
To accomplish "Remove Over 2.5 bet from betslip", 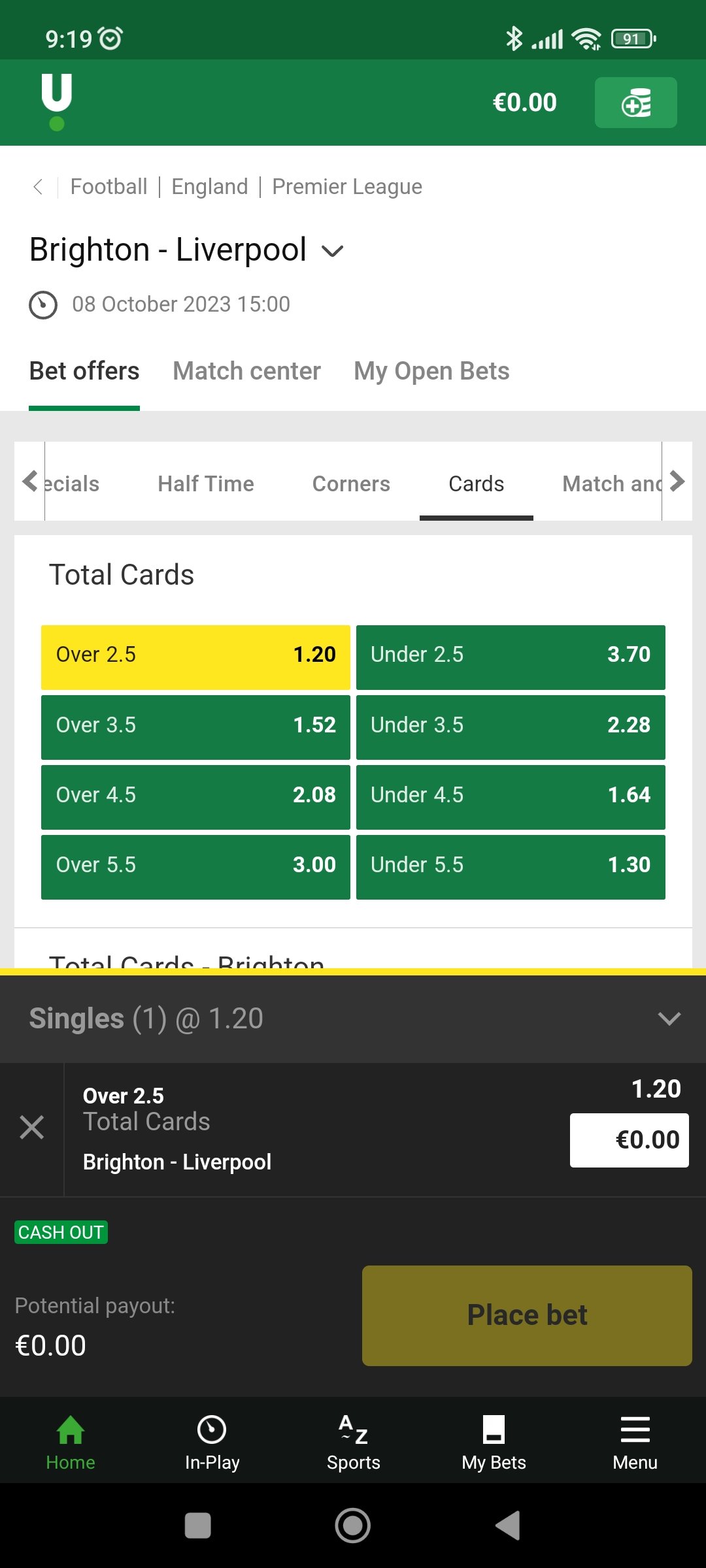I will pos(31,1128).
